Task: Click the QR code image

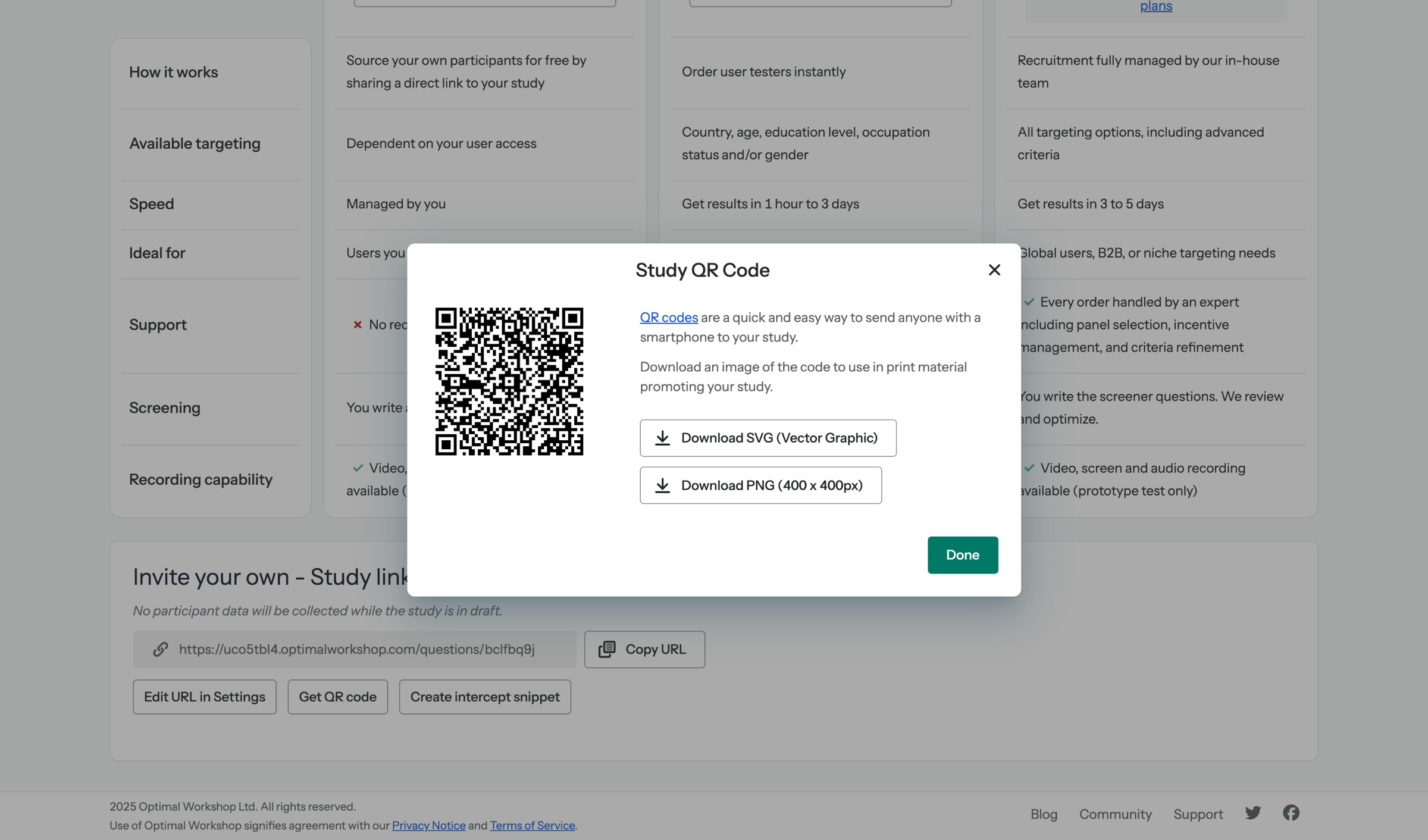Action: [x=509, y=381]
